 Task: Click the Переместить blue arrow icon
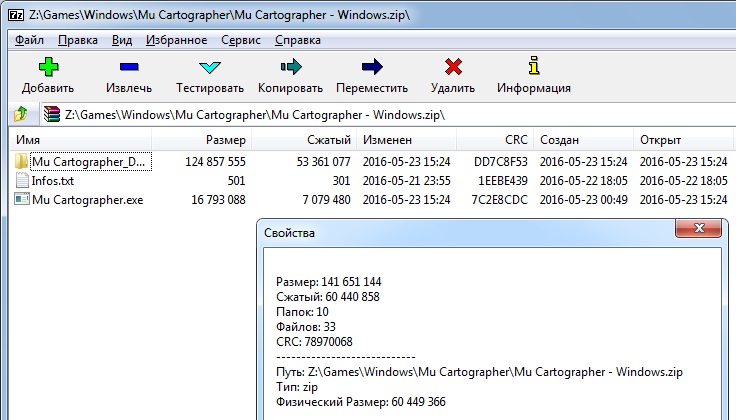click(x=372, y=67)
